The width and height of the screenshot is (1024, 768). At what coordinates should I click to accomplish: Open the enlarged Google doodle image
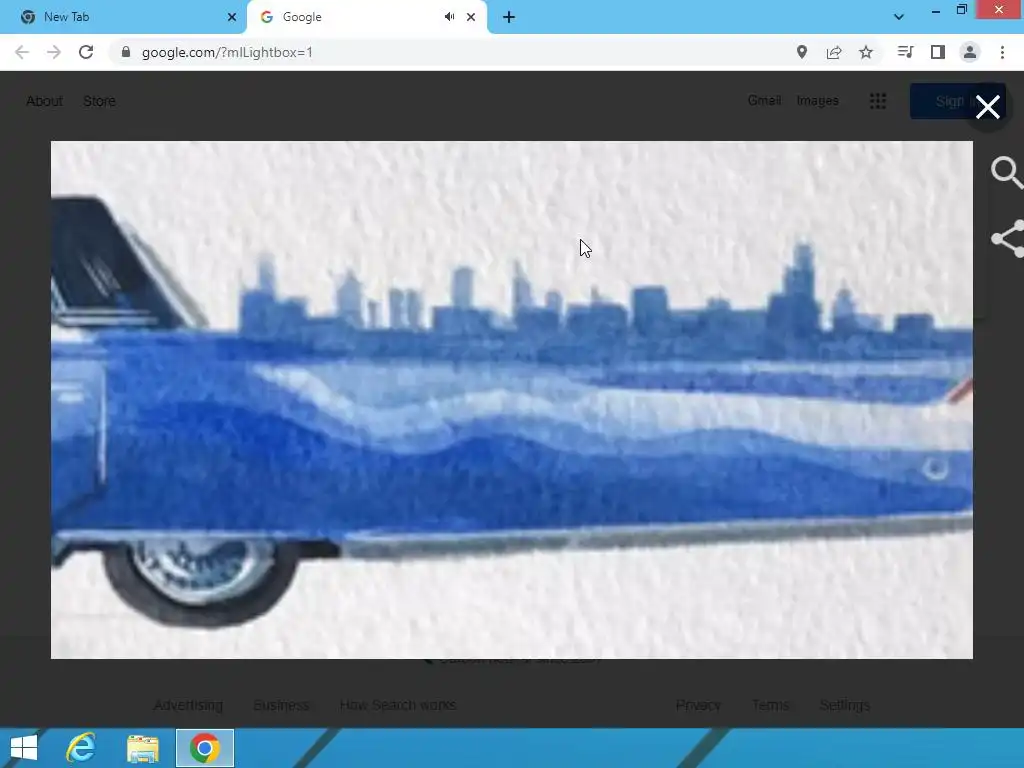click(511, 400)
